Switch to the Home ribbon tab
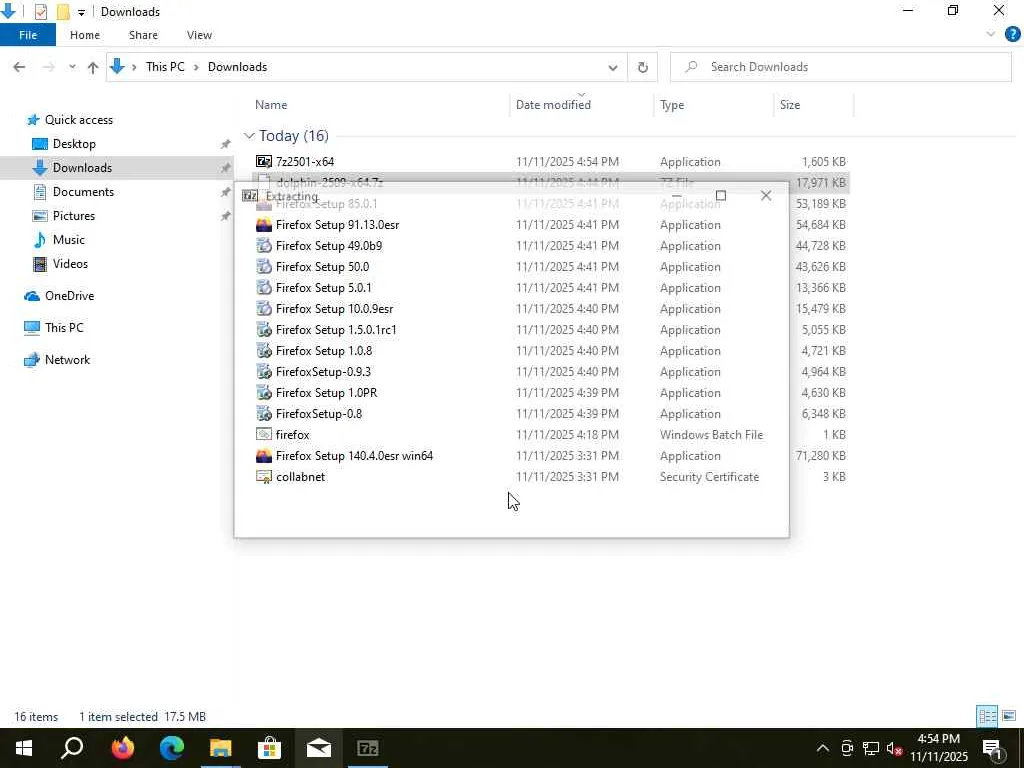The image size is (1024, 768). tap(85, 35)
